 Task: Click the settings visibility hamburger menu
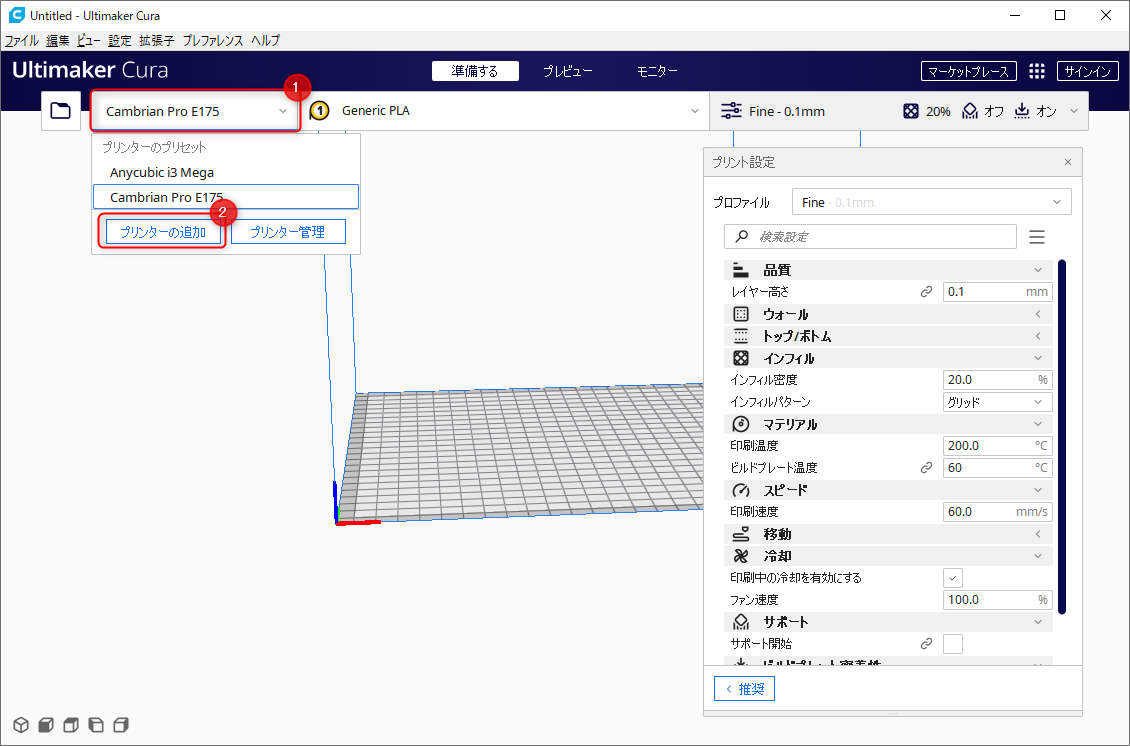[1037, 237]
